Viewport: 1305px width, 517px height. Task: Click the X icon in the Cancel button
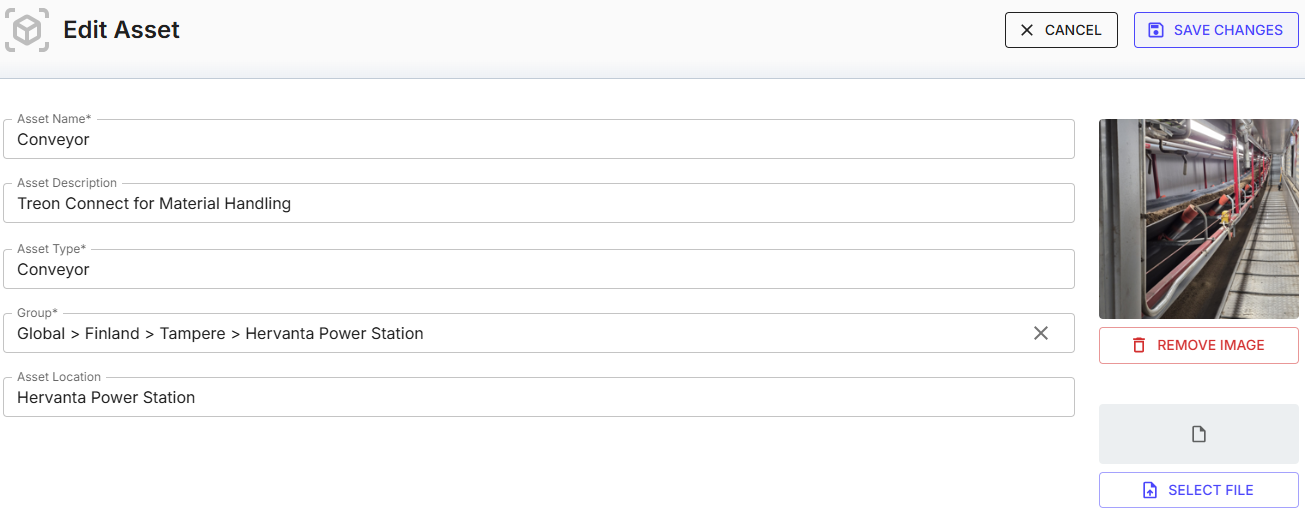1027,30
